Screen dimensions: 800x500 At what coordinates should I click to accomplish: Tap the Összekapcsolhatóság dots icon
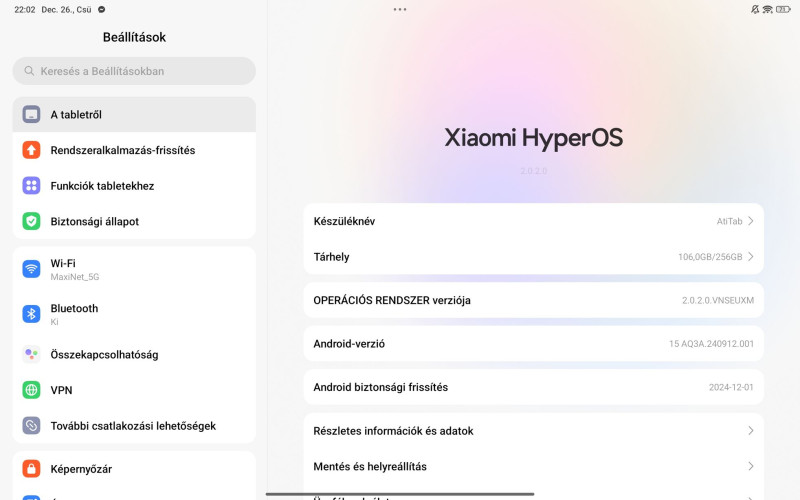pos(31,354)
